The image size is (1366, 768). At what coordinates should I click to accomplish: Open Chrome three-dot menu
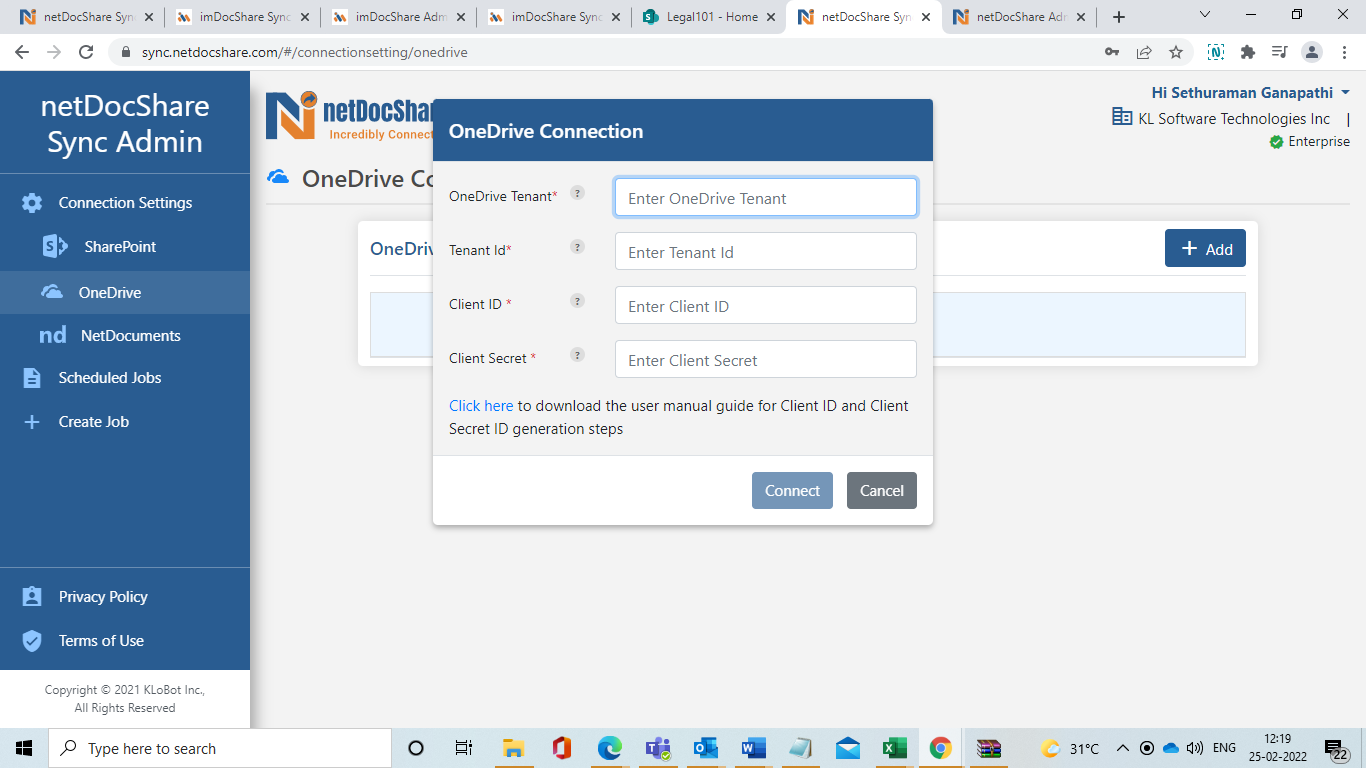click(1344, 52)
